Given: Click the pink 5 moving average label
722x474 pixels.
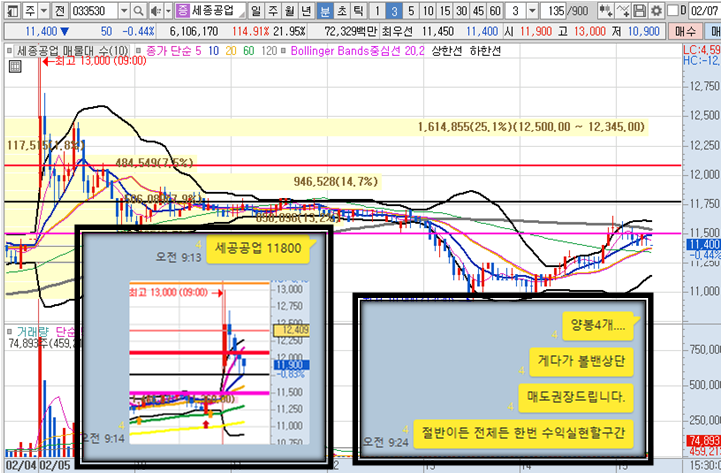Looking at the screenshot, I should (x=198, y=50).
